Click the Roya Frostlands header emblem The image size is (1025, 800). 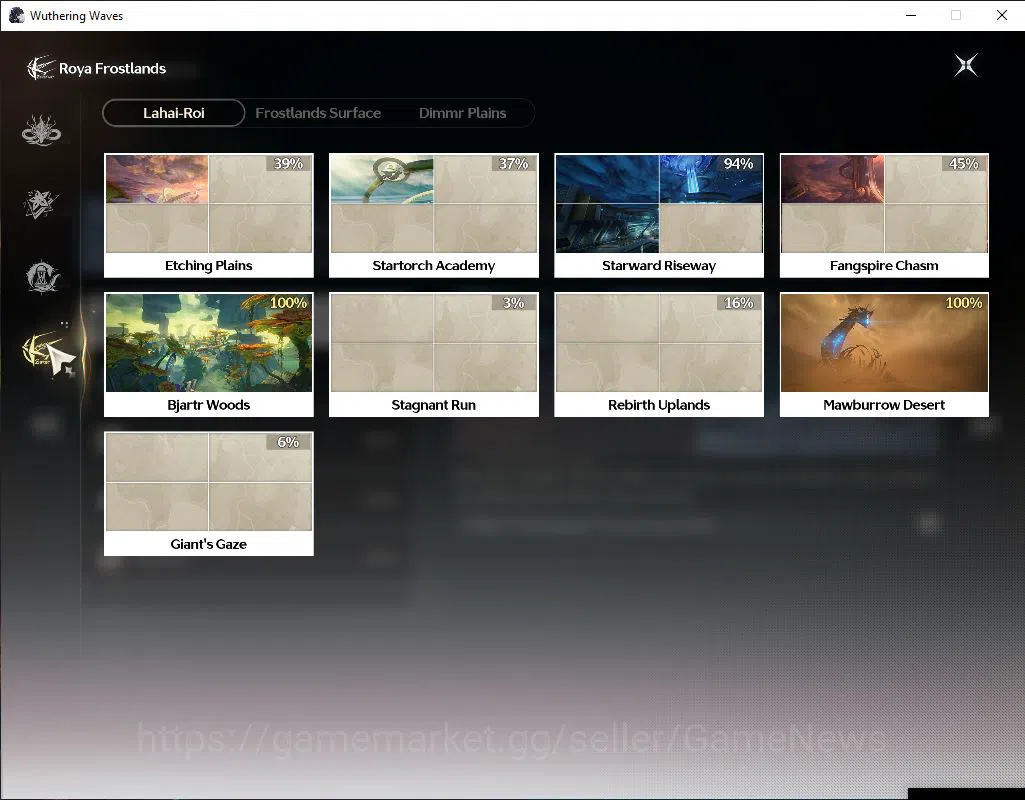pos(41,68)
